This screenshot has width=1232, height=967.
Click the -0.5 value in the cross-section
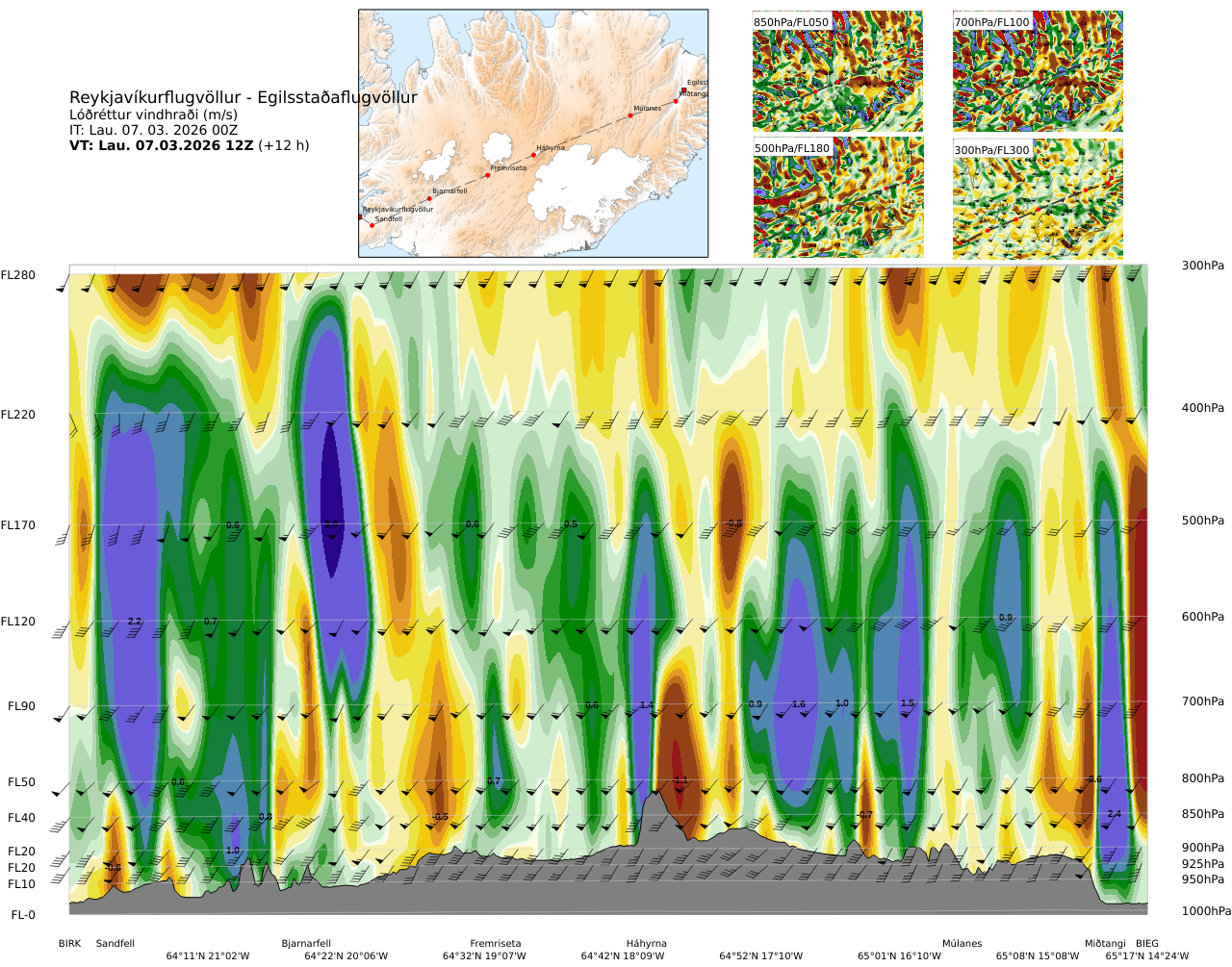point(440,817)
